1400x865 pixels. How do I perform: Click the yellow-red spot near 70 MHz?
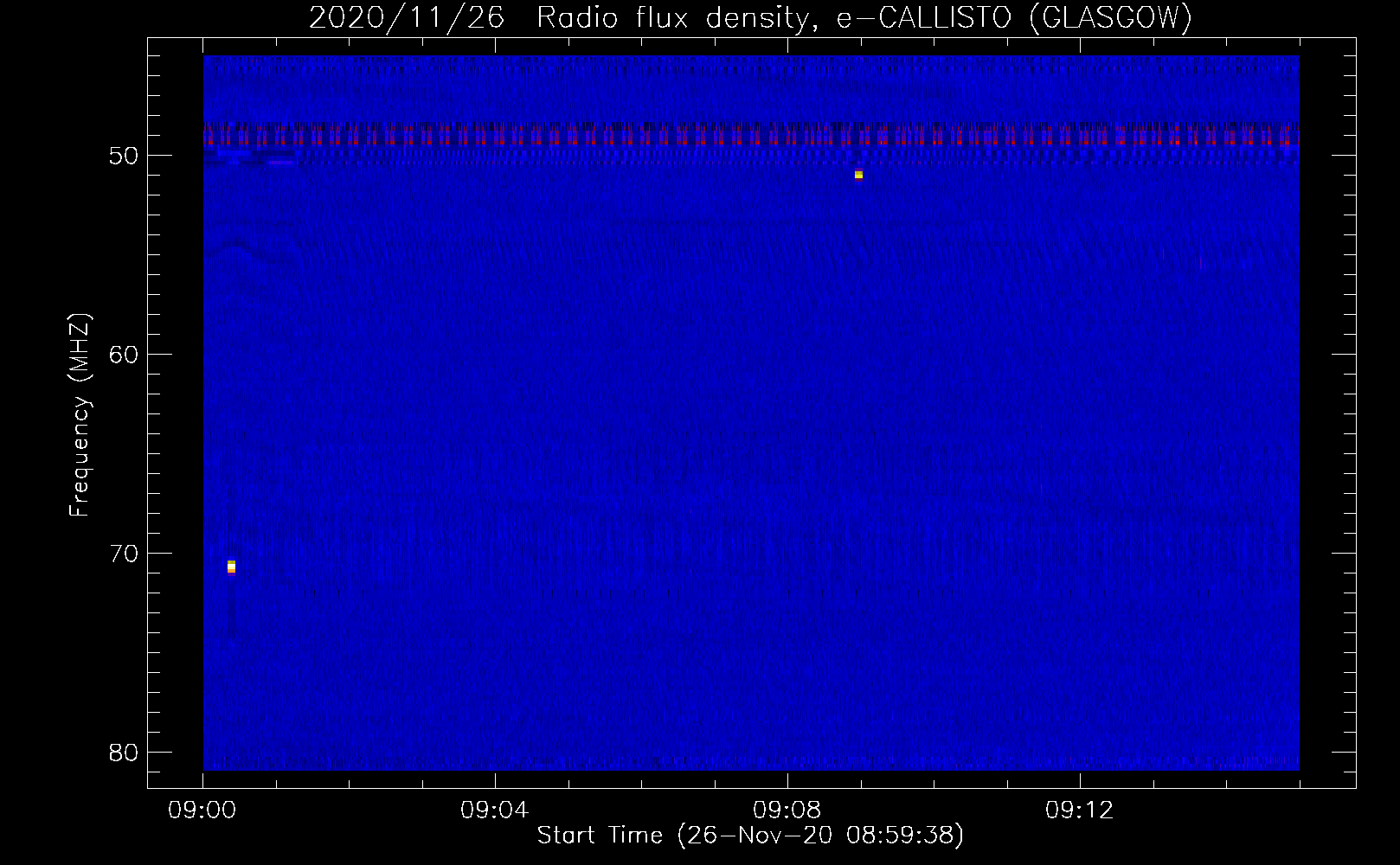coord(231,567)
